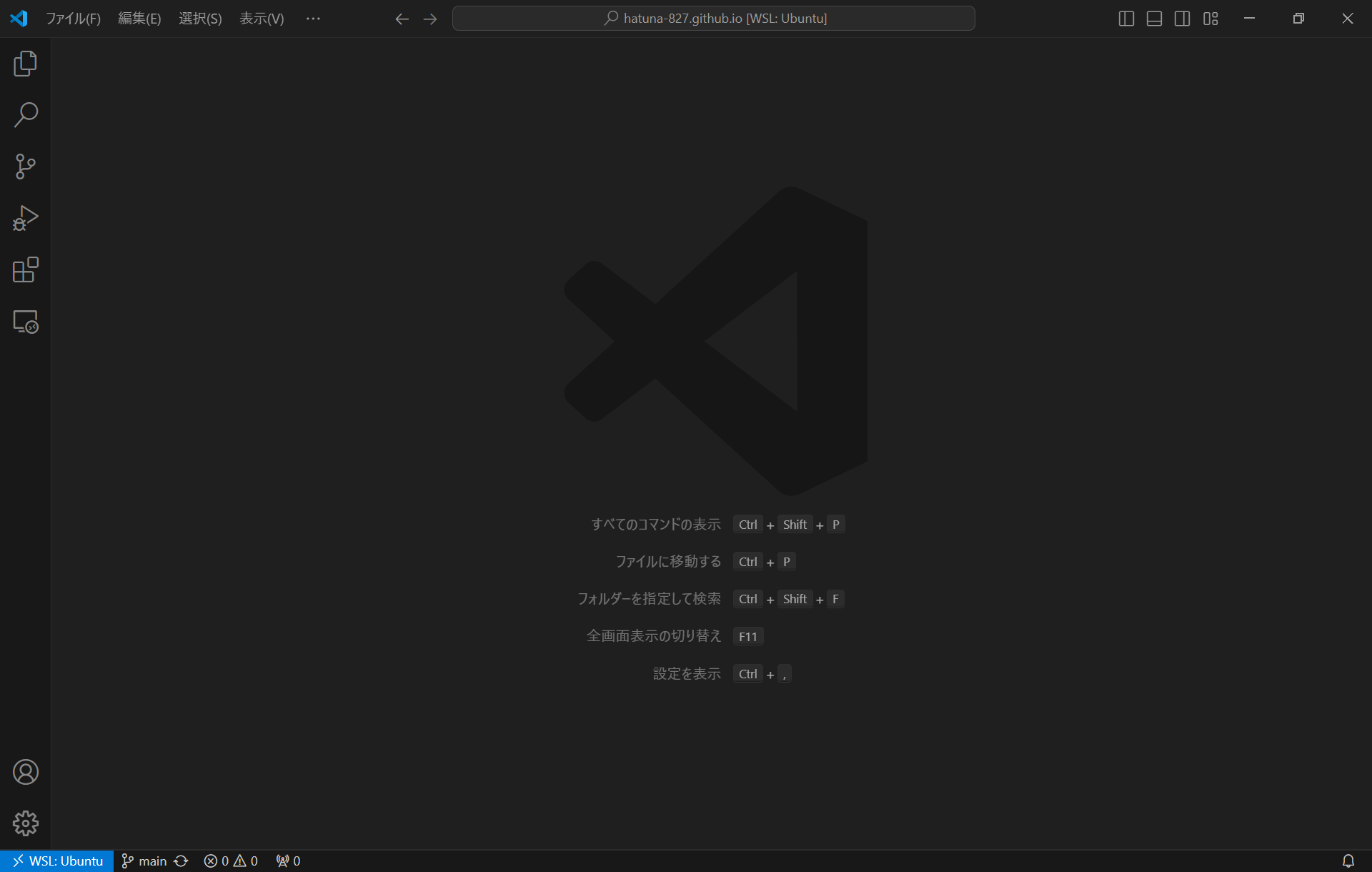Open the 編集(E) menu
The height and width of the screenshot is (872, 1372).
coord(139,19)
